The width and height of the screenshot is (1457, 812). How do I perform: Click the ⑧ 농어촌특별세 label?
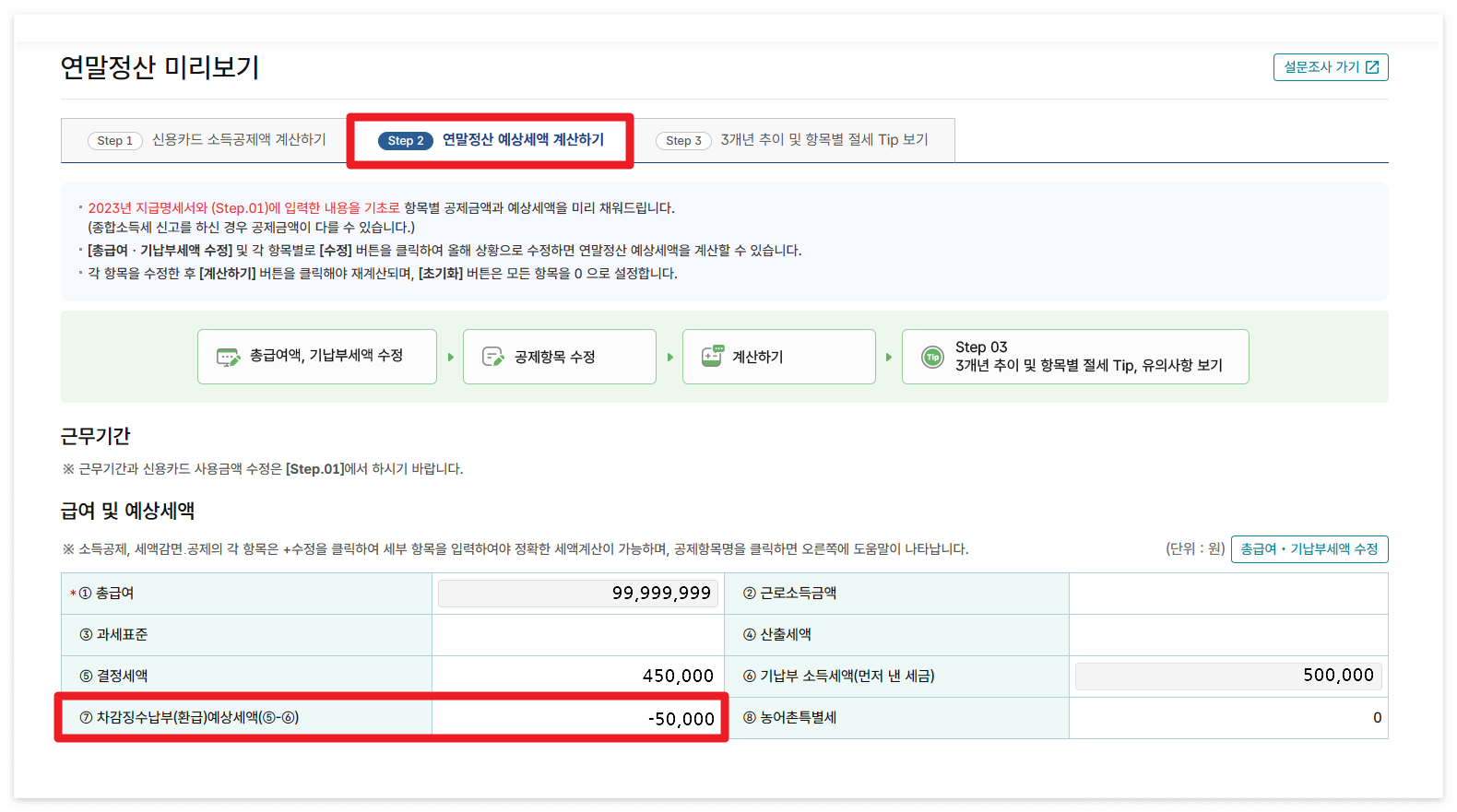790,718
